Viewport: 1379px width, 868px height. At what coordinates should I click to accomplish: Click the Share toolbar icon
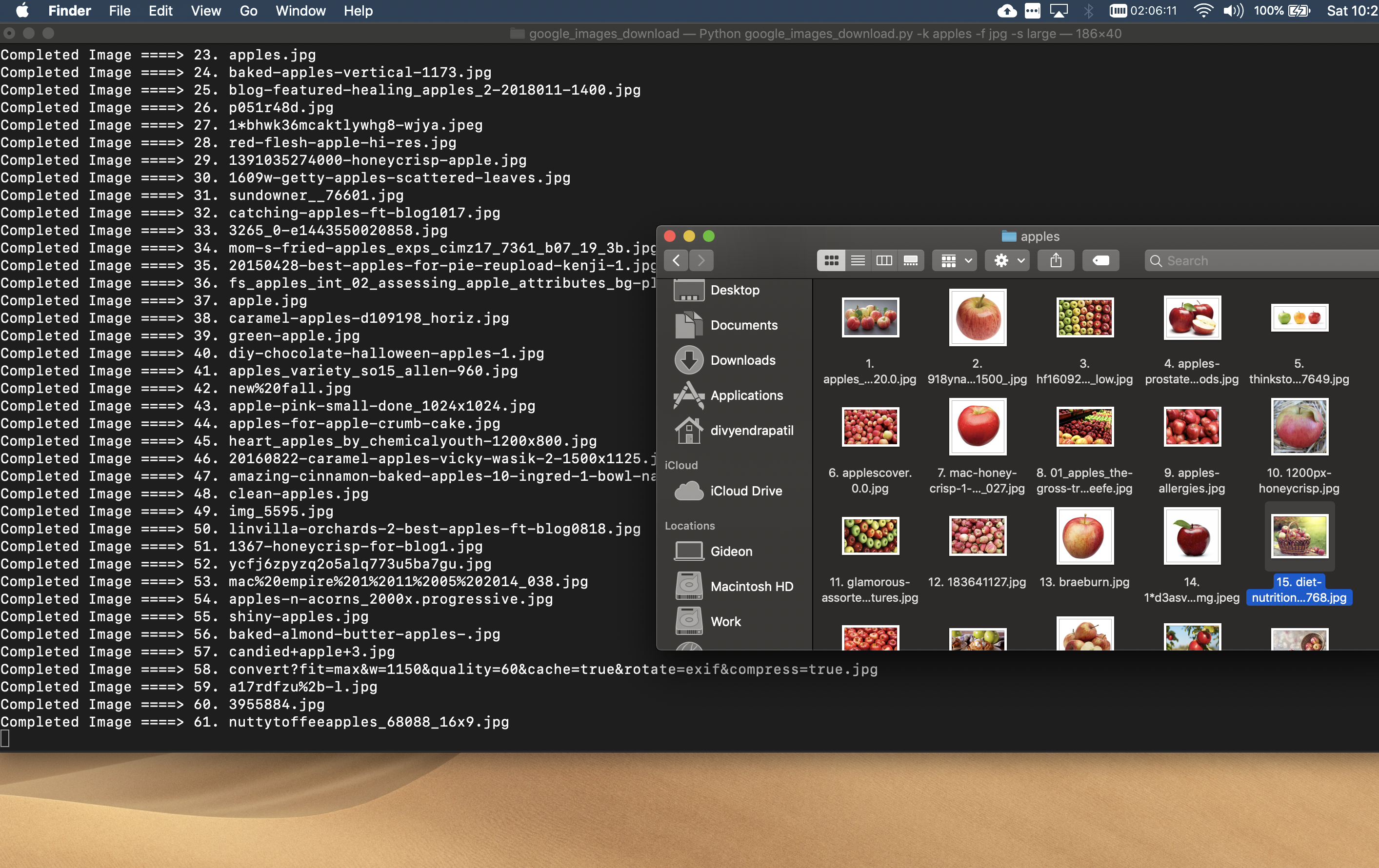tap(1056, 261)
